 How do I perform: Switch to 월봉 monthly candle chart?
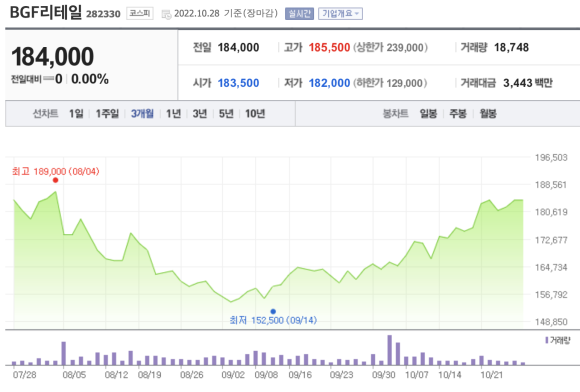[x=488, y=114]
